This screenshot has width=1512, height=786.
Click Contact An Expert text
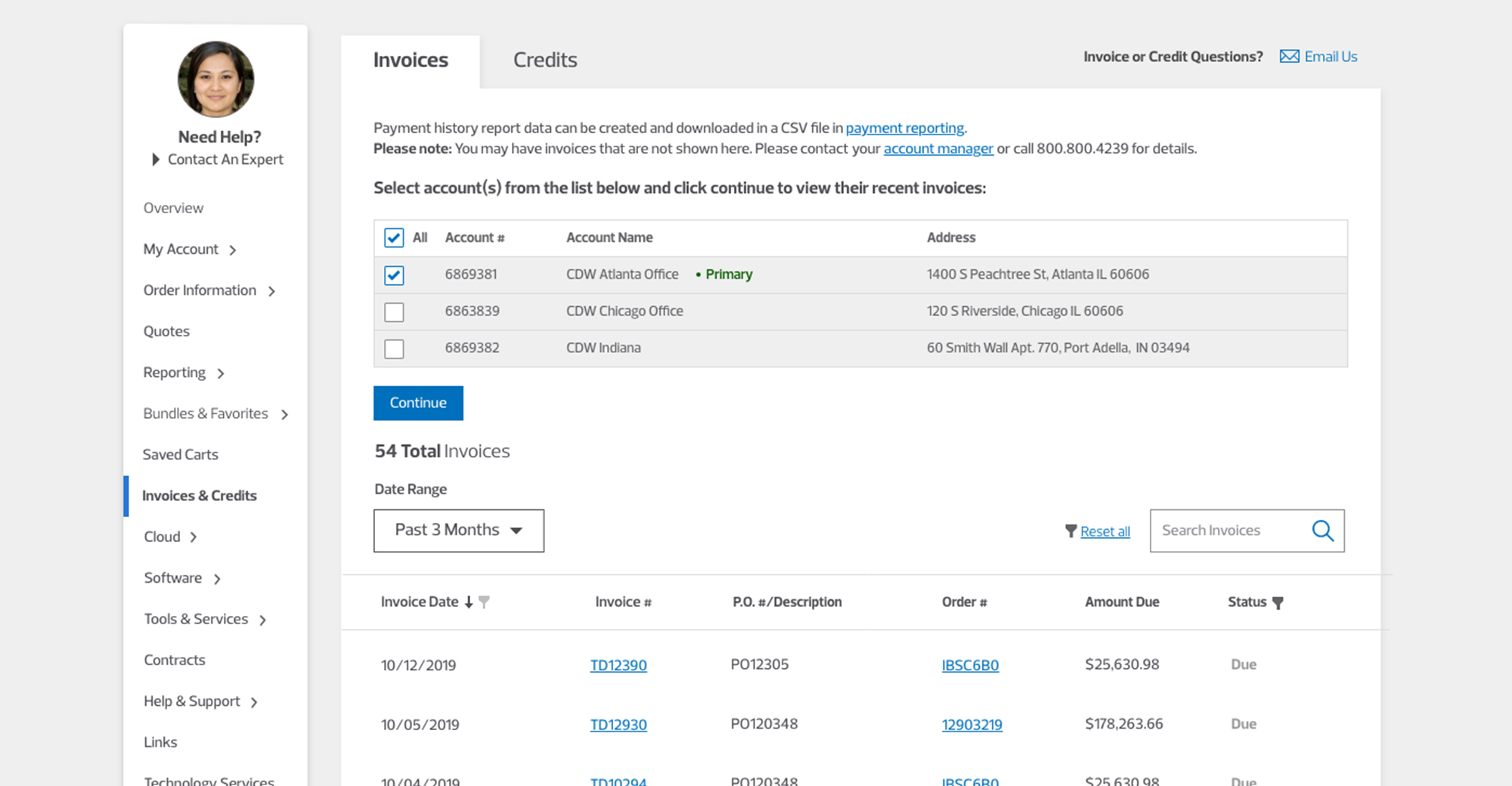(x=225, y=159)
